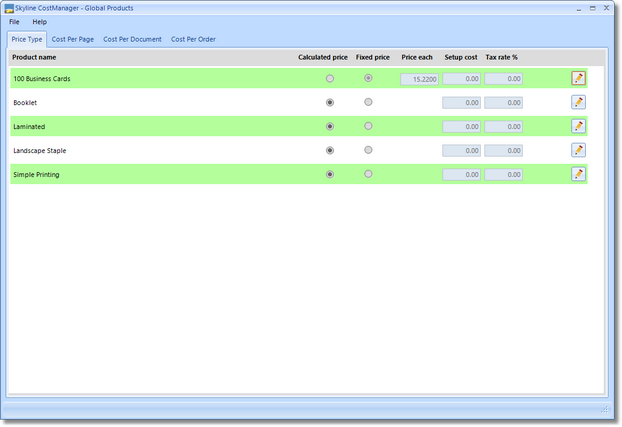Click the Skyline CostManager app icon in the title bar
This screenshot has height=427, width=622.
[x=9, y=8]
